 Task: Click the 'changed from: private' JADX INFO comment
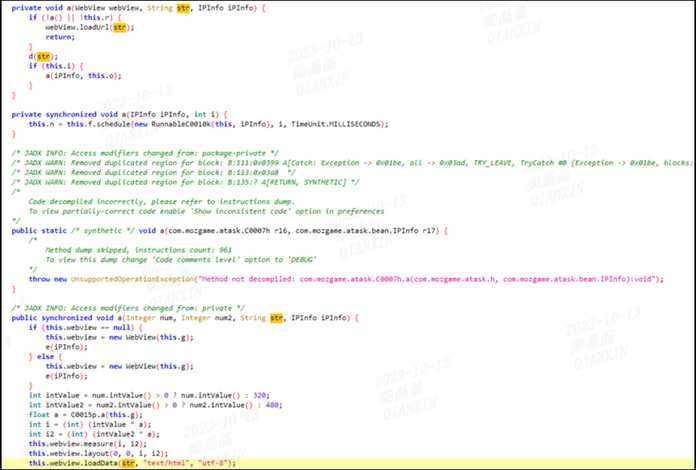click(x=128, y=308)
